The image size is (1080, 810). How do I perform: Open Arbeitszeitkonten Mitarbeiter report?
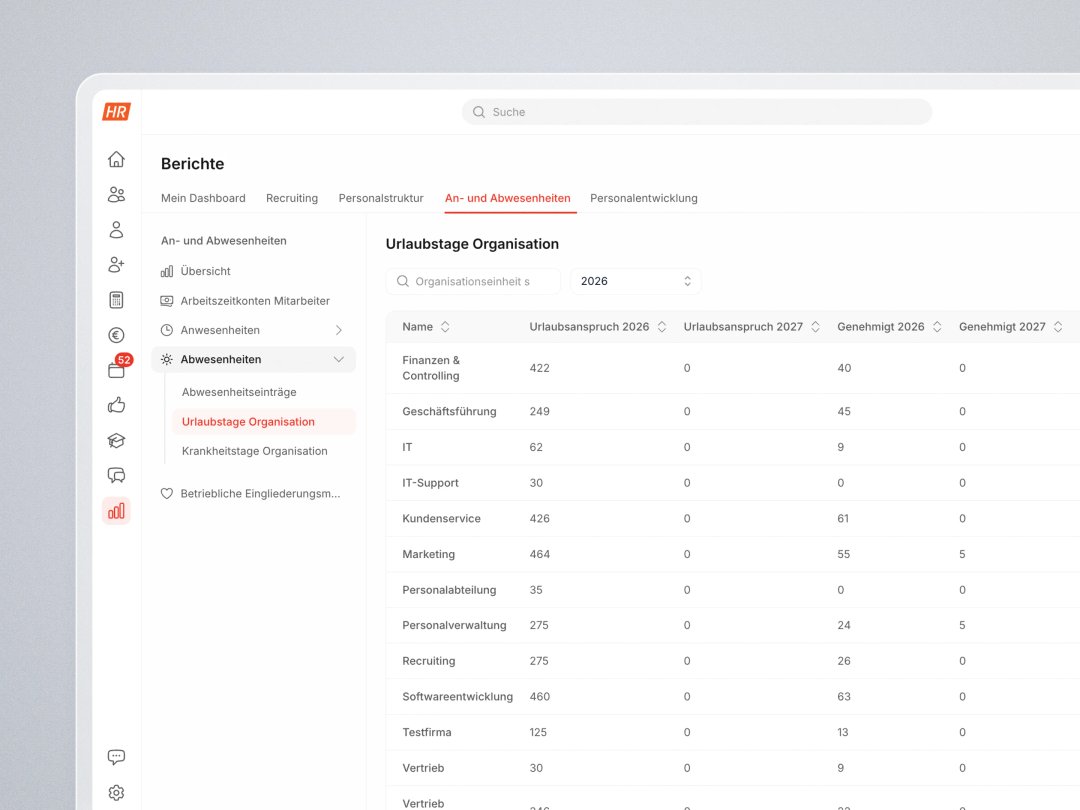click(x=255, y=301)
